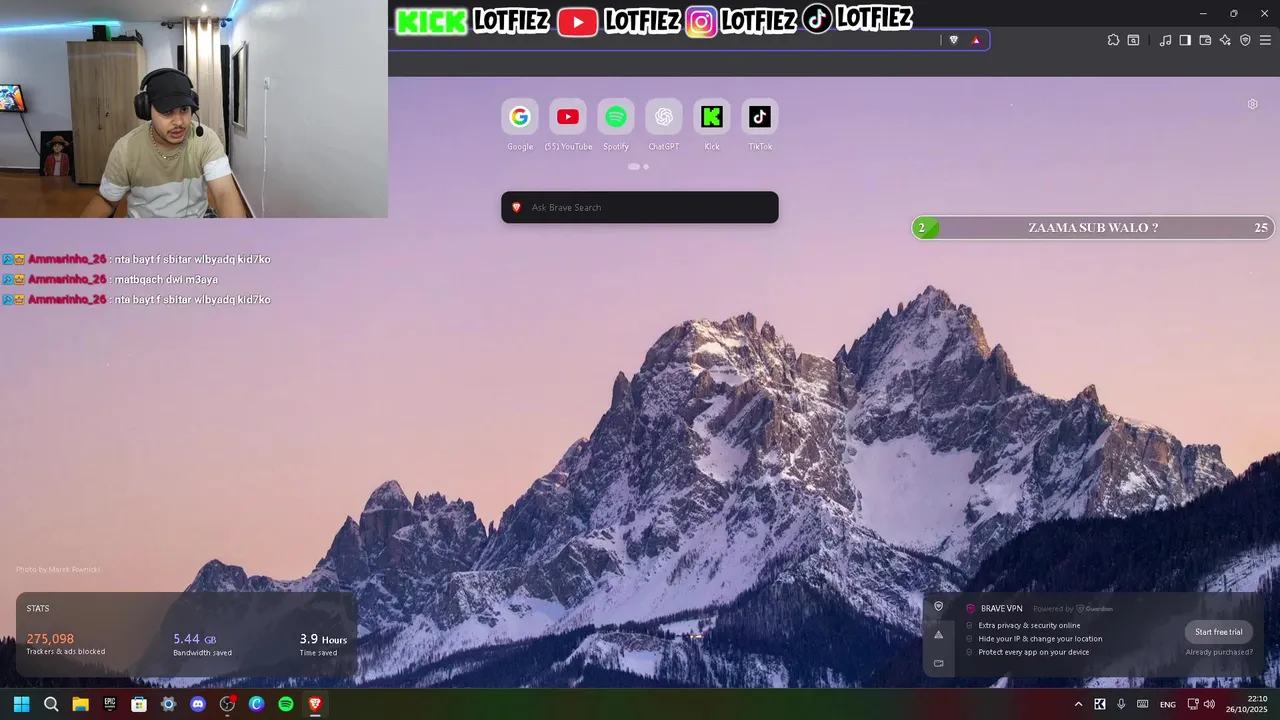1280x720 pixels.
Task: Click the Brave VPN shield toolbar icon
Action: [1245, 40]
